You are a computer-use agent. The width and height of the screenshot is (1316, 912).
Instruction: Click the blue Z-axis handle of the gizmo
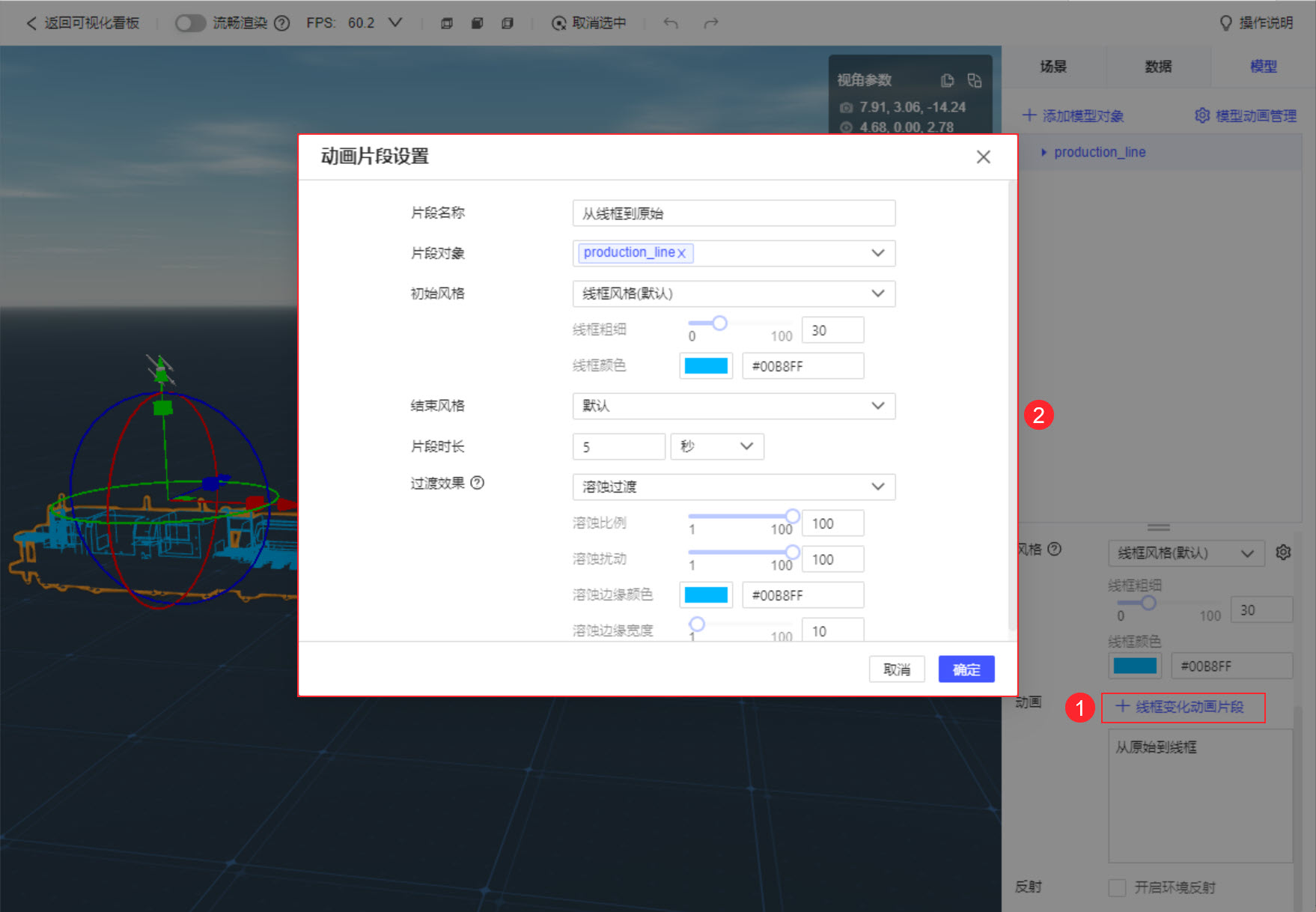coord(211,484)
